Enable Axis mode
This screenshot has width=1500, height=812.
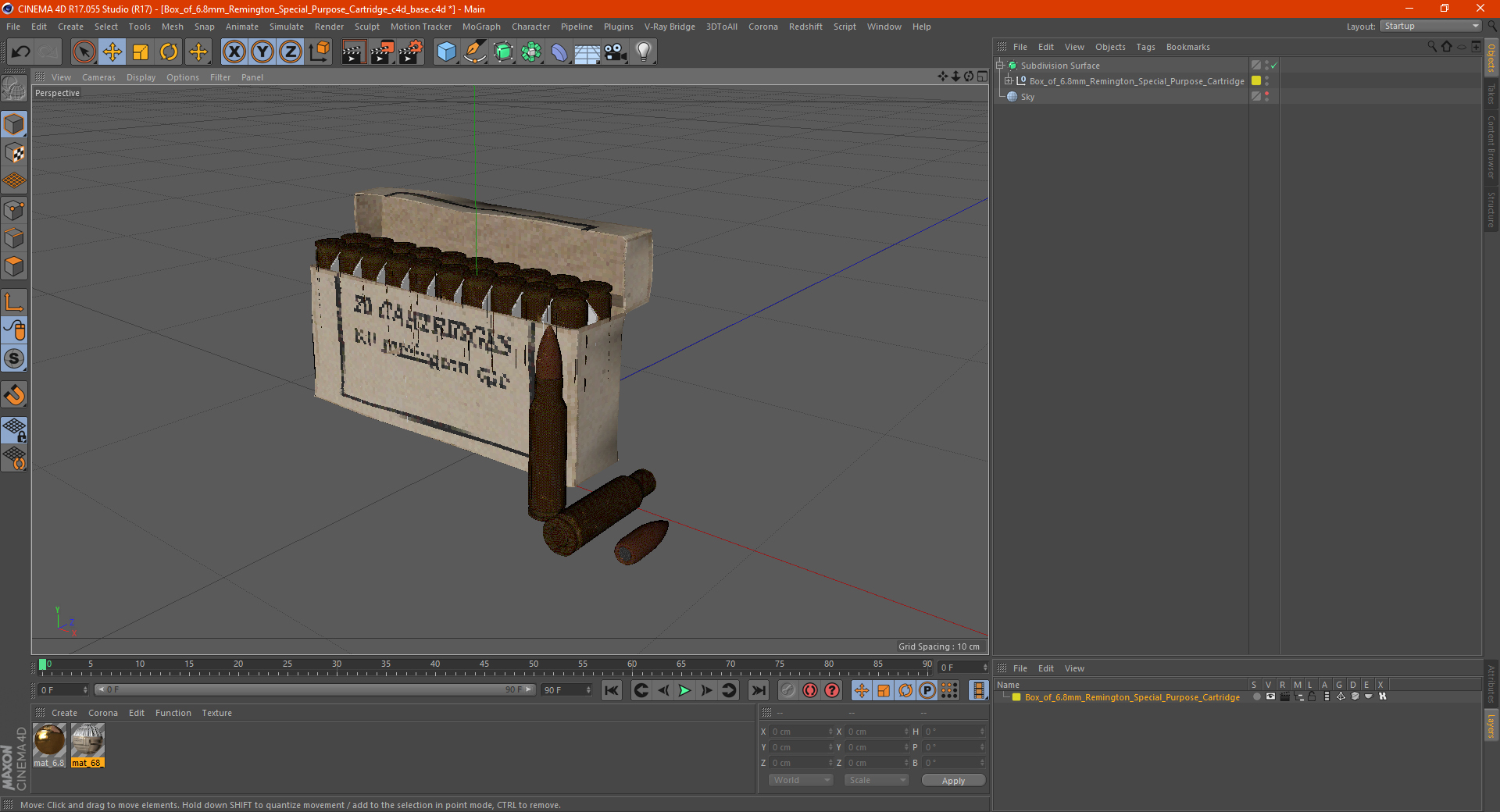point(14,302)
